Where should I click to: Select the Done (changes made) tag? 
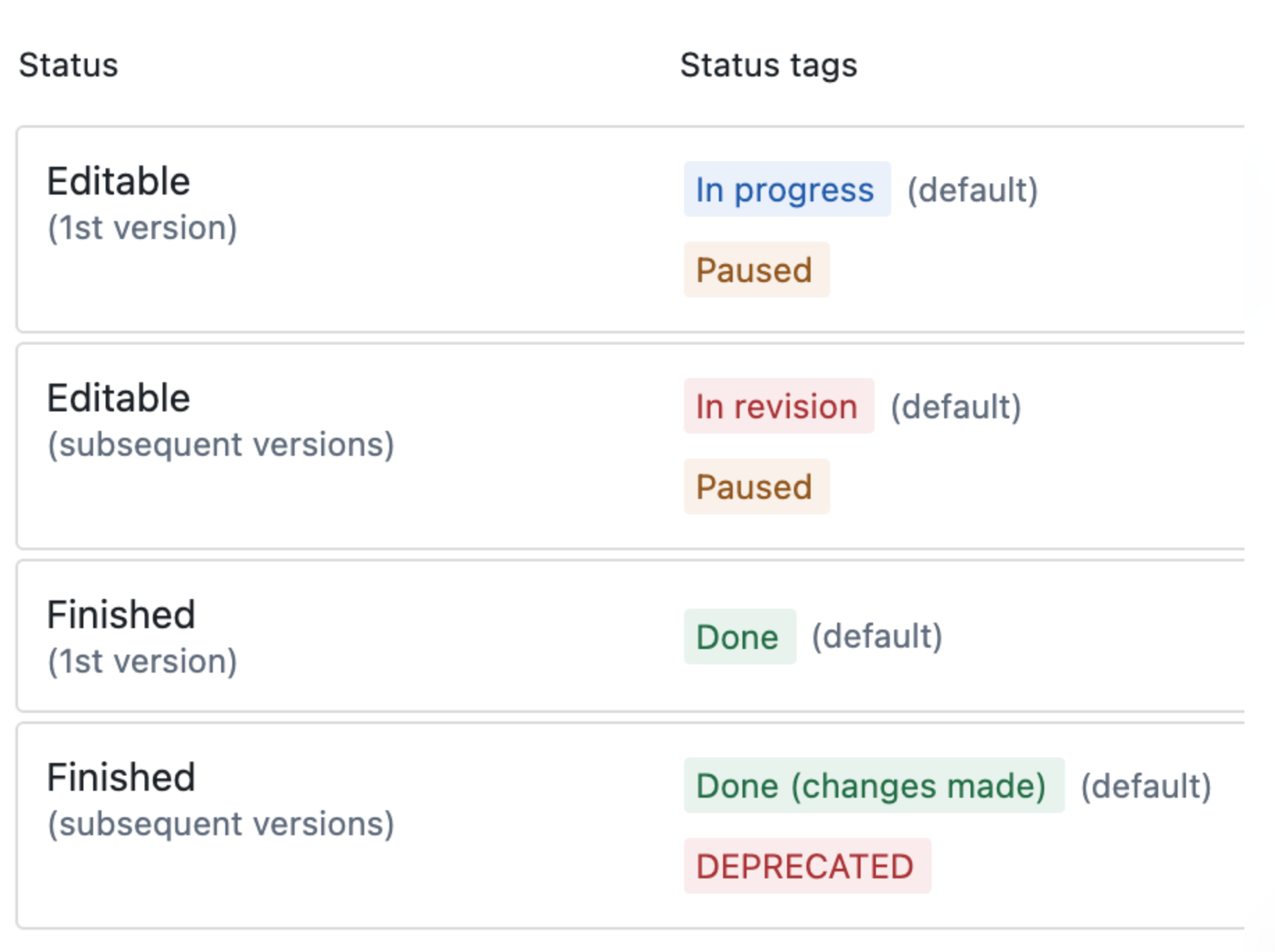pyautogui.click(x=874, y=785)
